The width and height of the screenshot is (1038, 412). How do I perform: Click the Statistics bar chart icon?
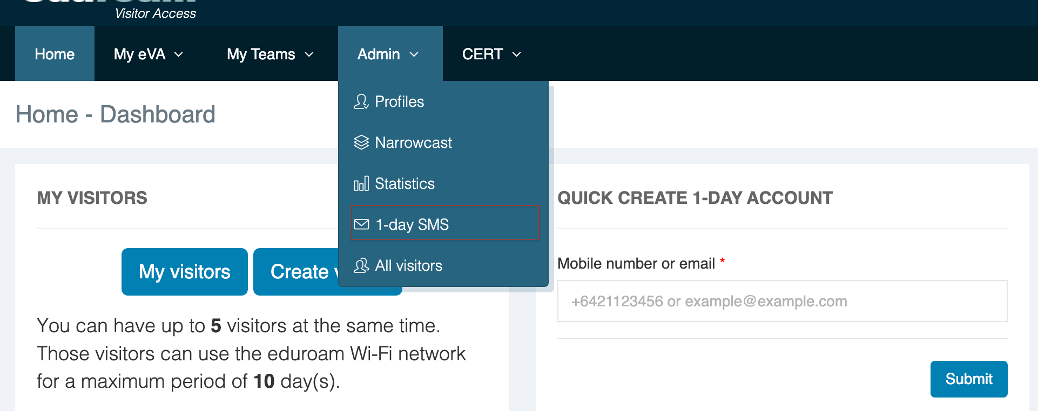click(x=361, y=184)
